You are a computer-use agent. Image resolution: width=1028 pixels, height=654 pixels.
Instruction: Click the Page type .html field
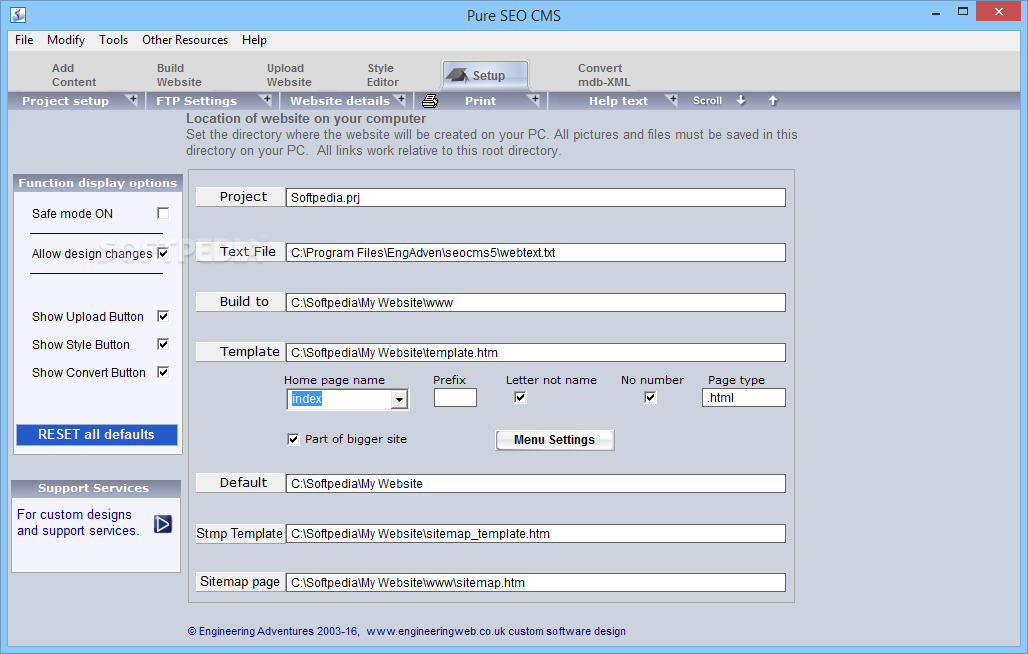743,398
